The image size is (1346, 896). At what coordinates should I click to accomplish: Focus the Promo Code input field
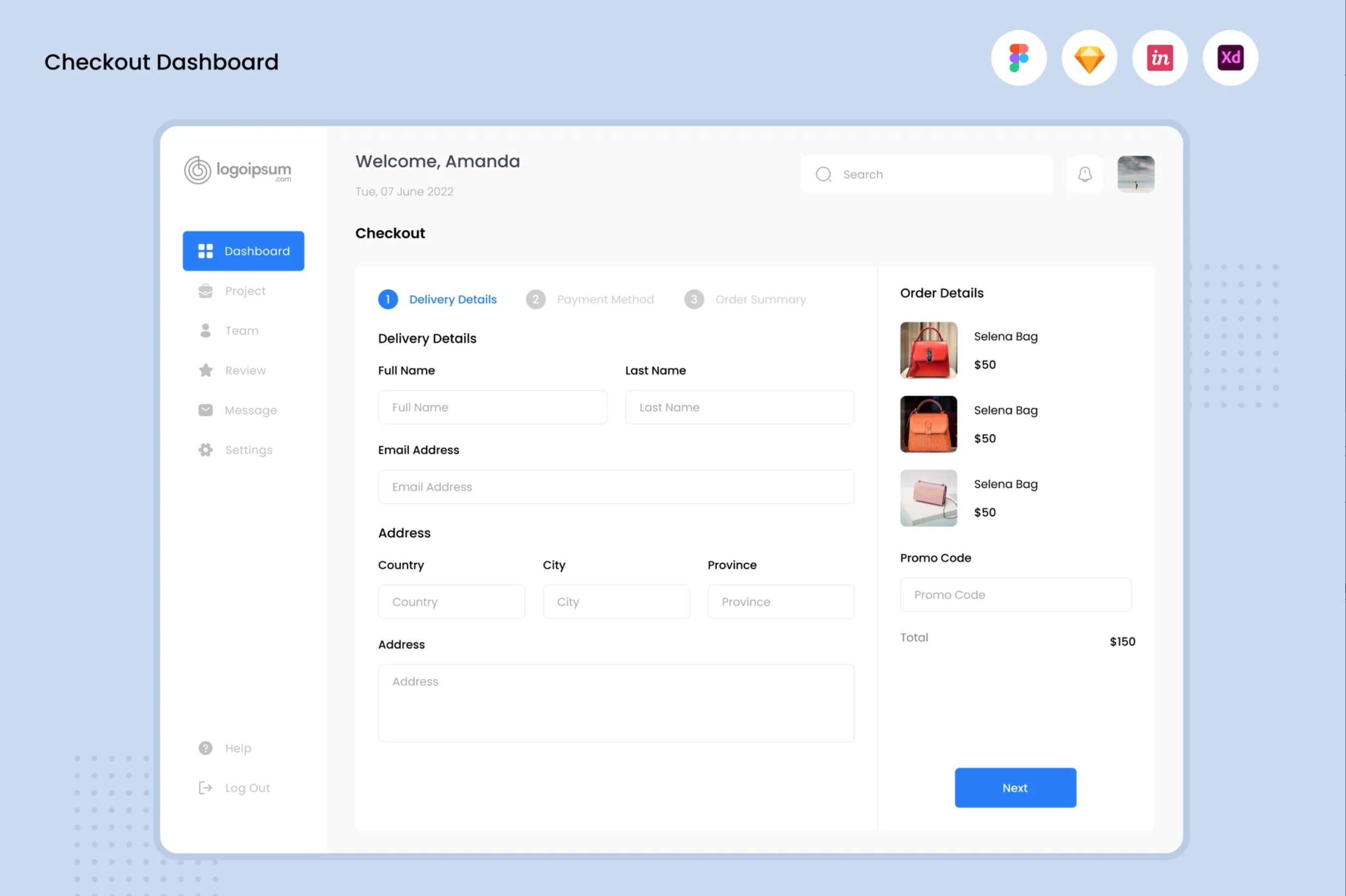click(x=1015, y=595)
